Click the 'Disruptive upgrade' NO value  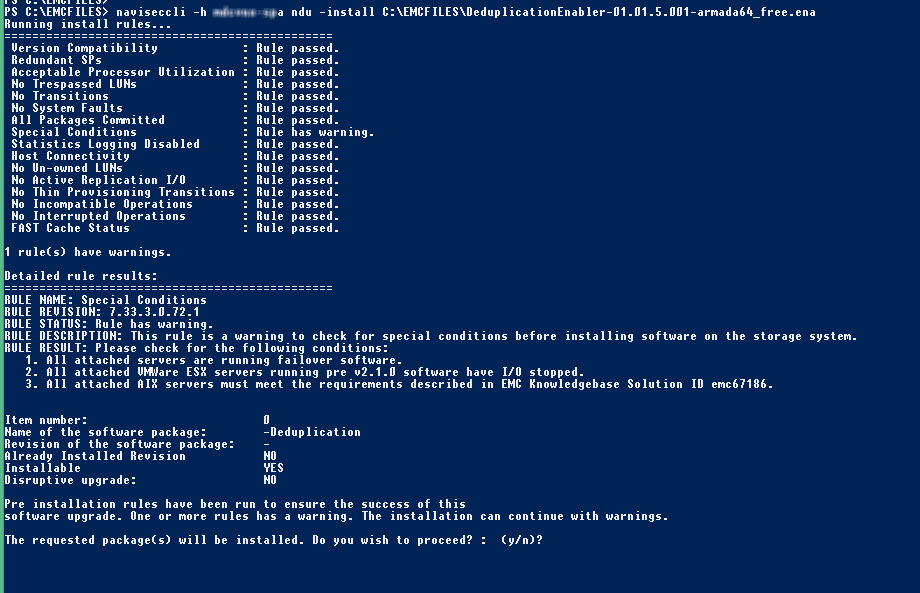click(270, 480)
